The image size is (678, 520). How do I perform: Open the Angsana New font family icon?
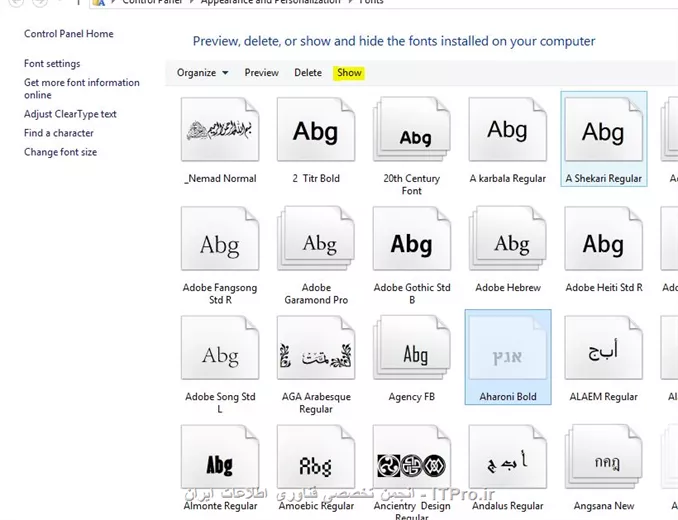pyautogui.click(x=604, y=457)
